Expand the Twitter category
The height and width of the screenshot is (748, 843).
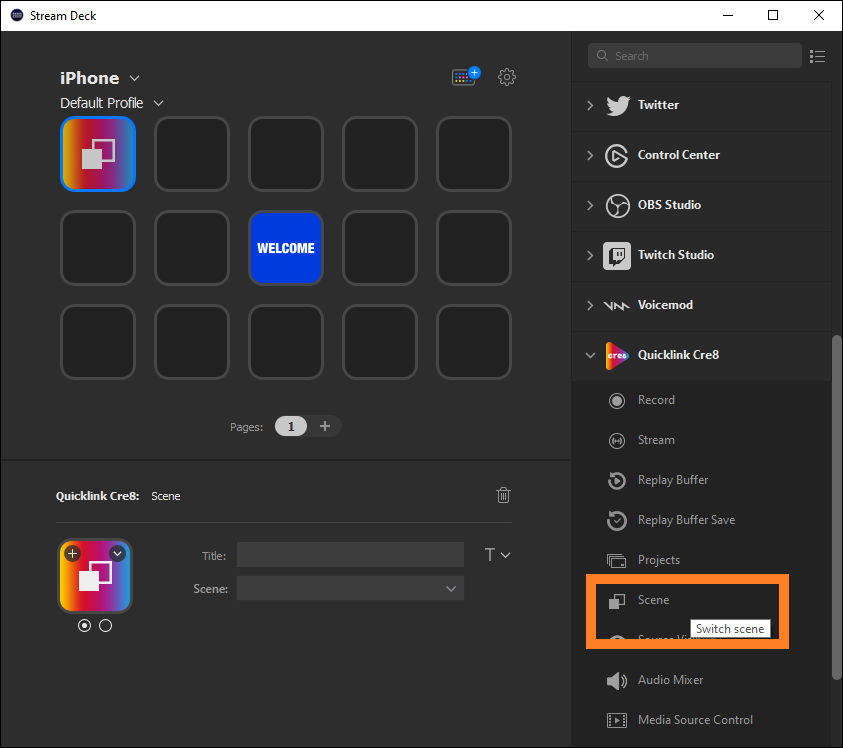pyautogui.click(x=590, y=105)
